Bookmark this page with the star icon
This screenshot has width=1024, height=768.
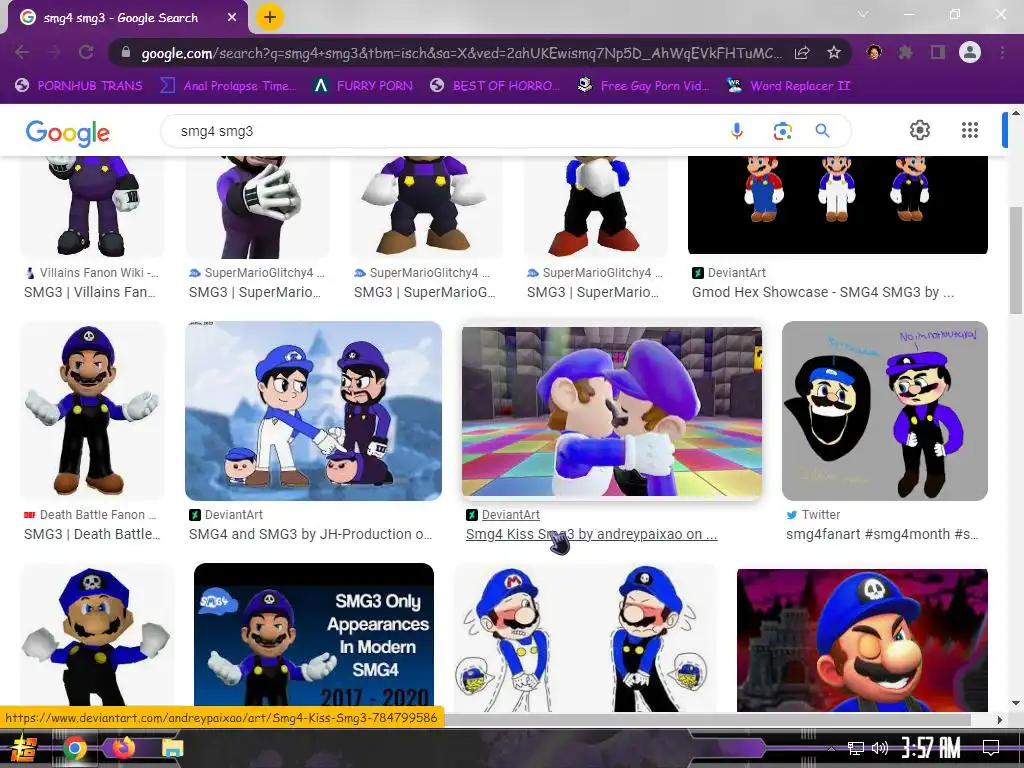point(834,52)
